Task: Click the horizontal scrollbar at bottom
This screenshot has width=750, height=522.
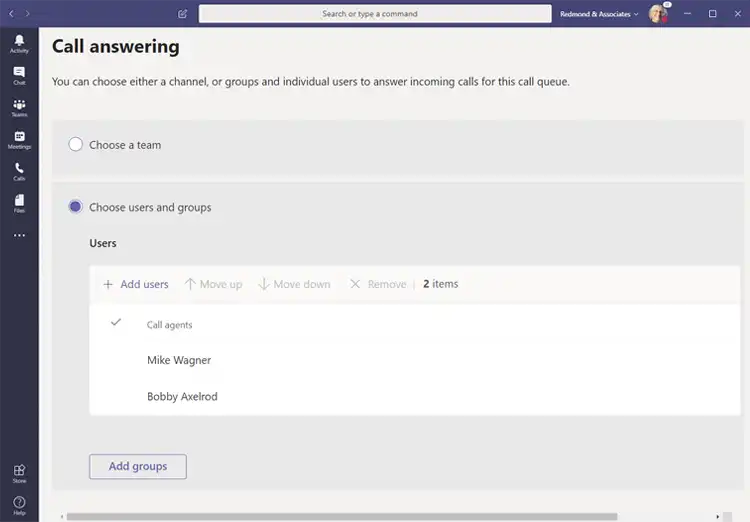Action: click(340, 517)
